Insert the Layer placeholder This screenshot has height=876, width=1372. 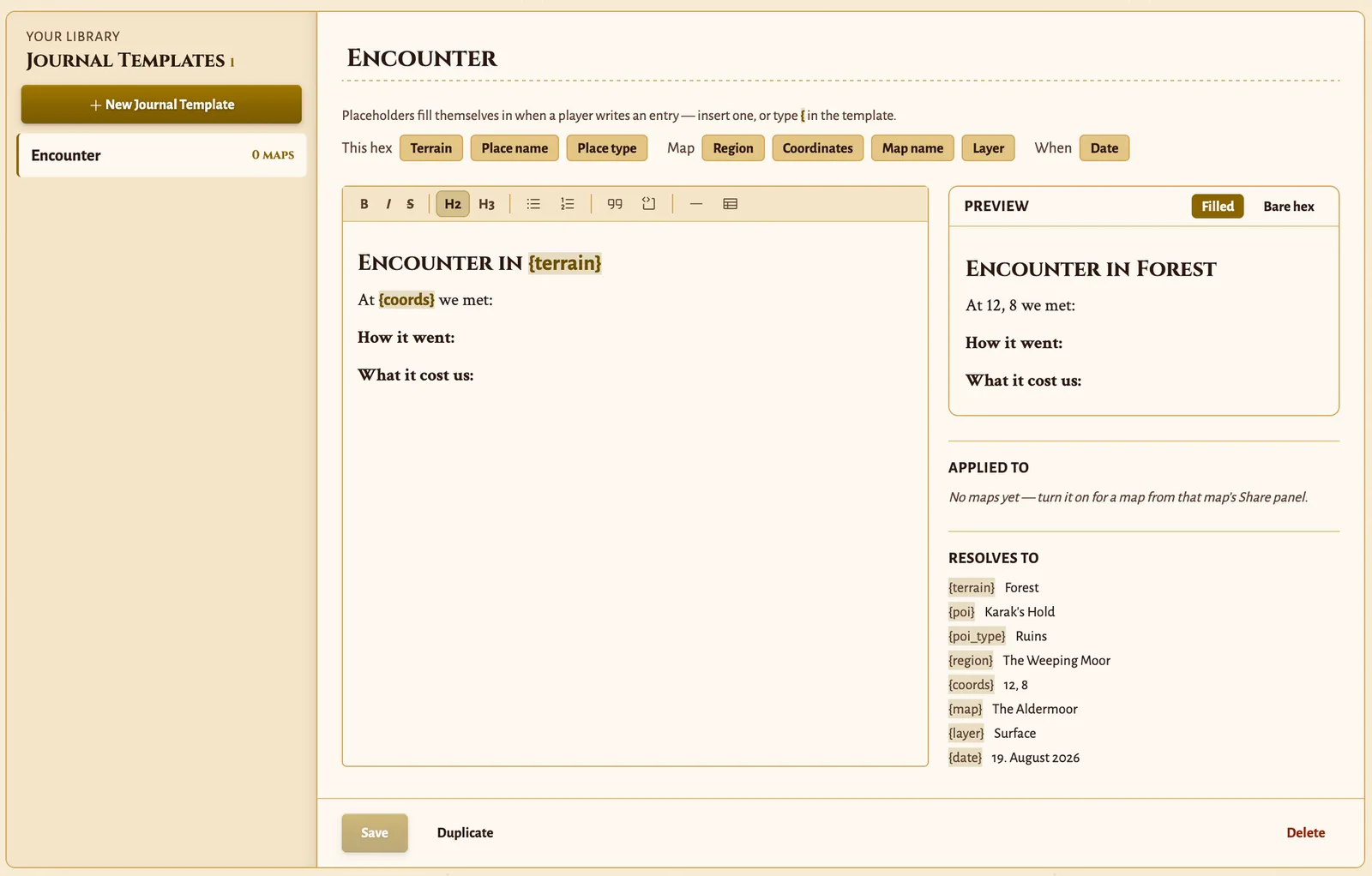(989, 148)
